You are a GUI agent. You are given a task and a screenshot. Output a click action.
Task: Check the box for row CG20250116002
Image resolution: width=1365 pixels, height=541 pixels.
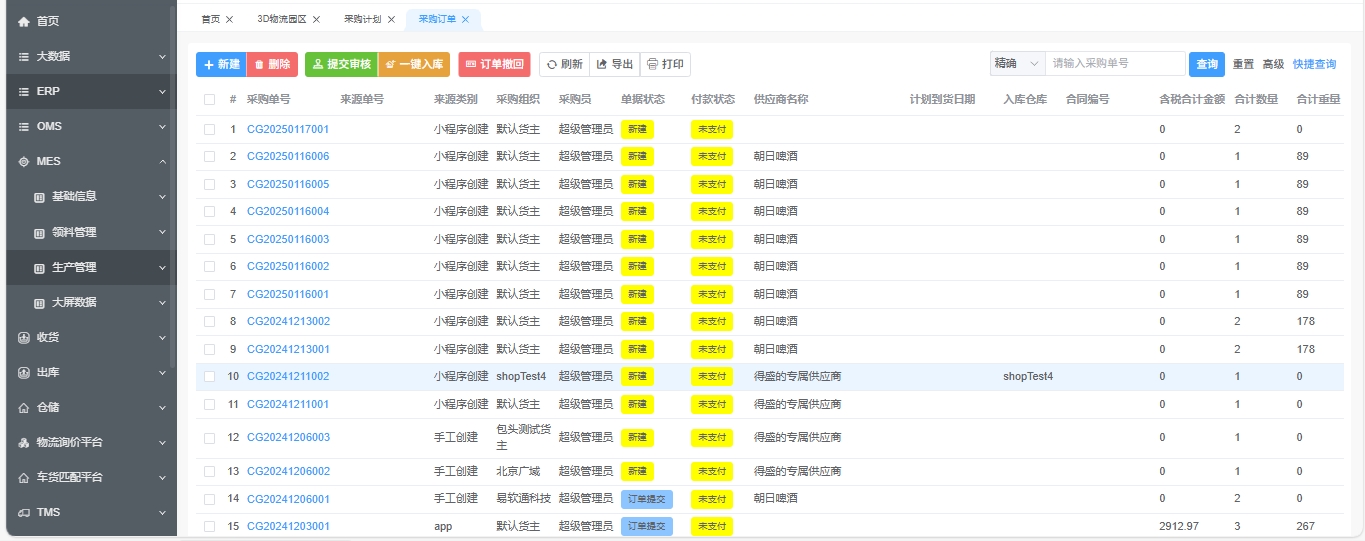[x=209, y=266]
